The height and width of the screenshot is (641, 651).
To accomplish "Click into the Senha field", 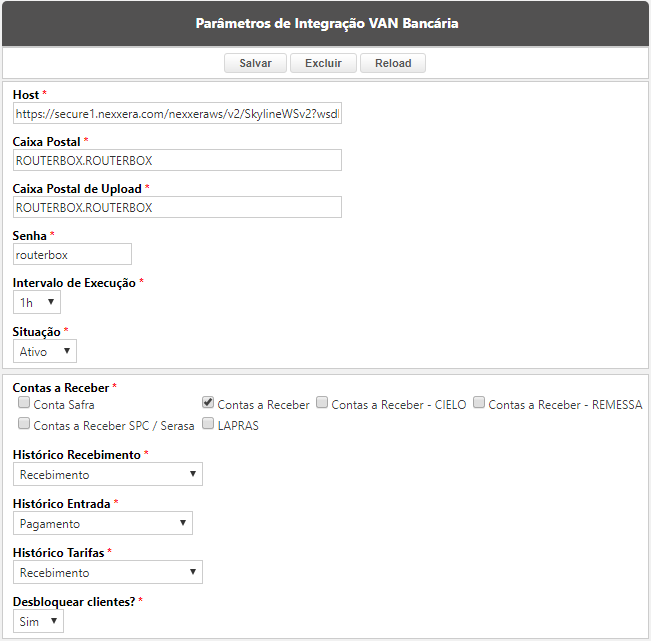I will click(x=72, y=254).
